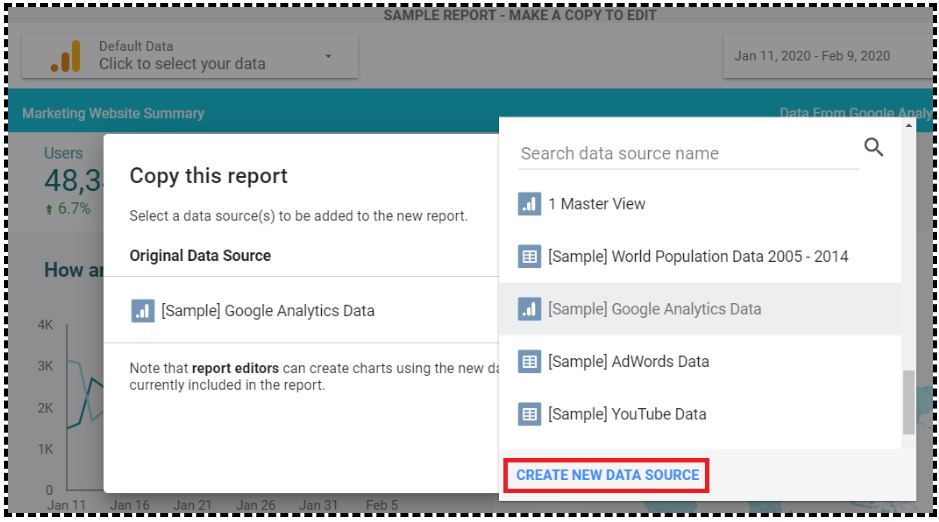This screenshot has width=939, height=522.
Task: Select [Sample] AdWords Data source
Action: pos(699,362)
